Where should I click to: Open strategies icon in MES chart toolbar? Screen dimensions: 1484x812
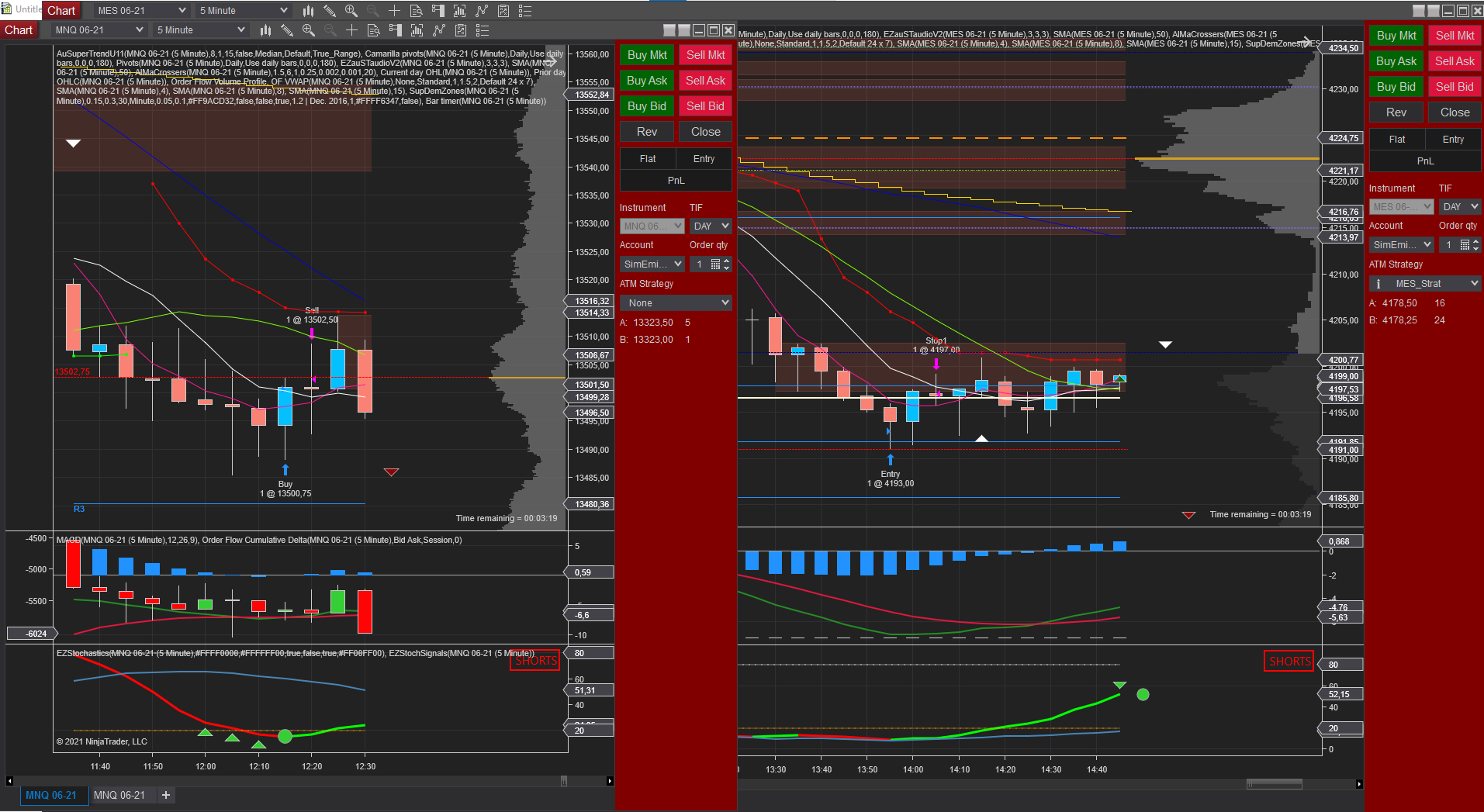503,11
